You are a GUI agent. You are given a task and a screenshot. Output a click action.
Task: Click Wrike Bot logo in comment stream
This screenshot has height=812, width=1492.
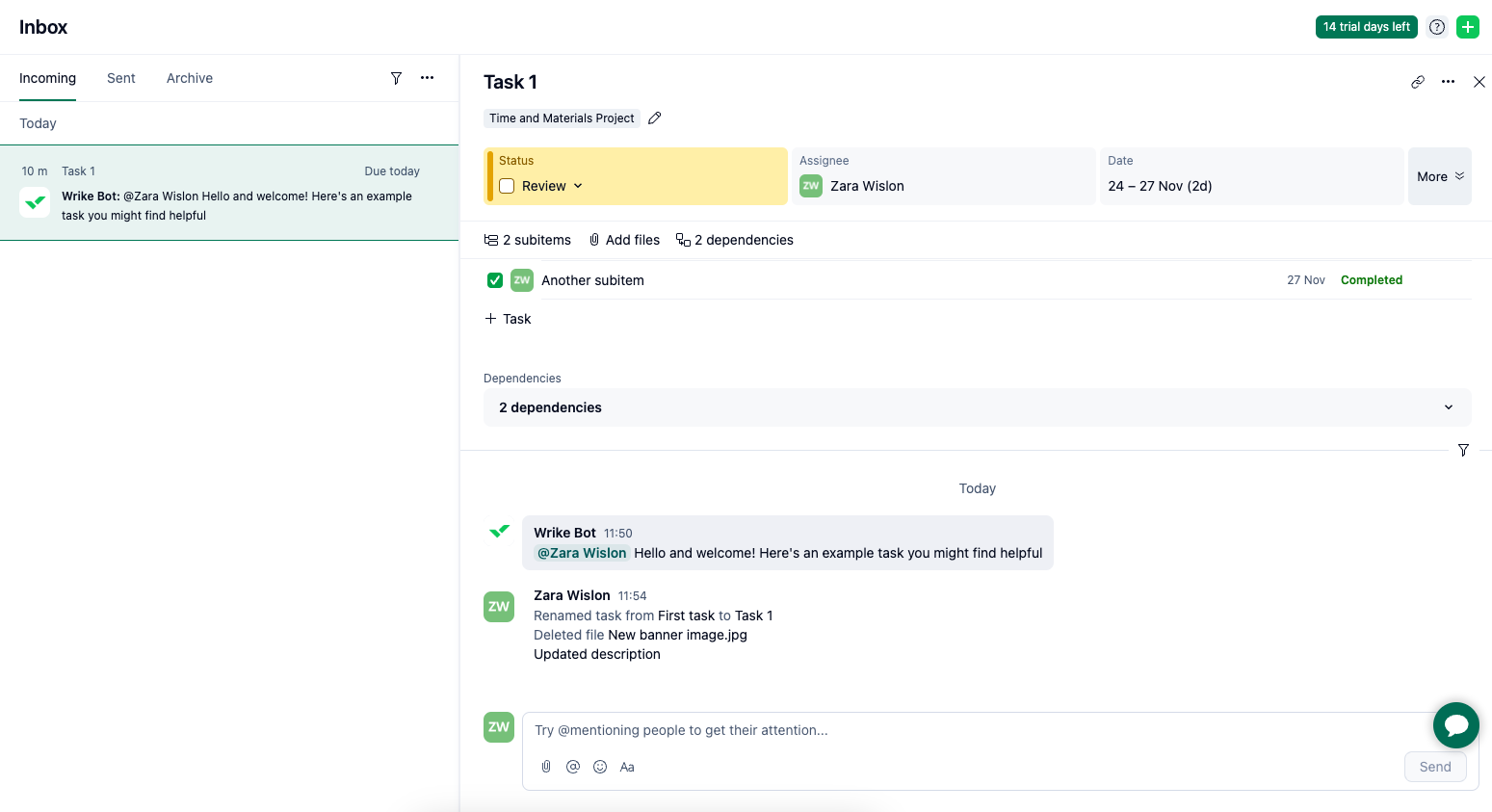click(499, 531)
